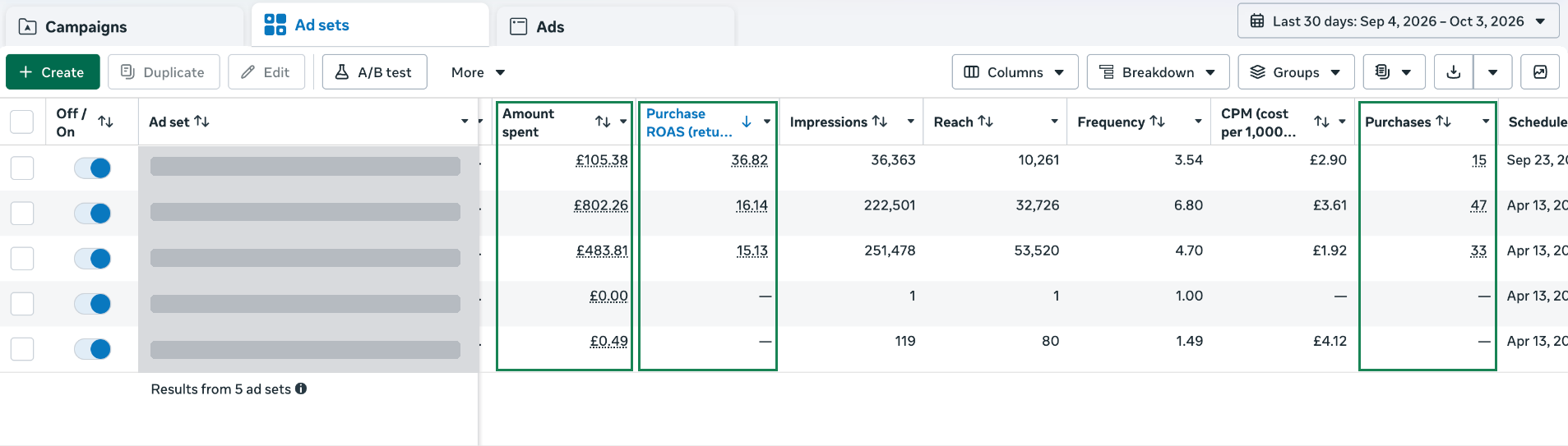Select the £4.12 CPM cell
The image size is (1568, 446).
pos(1330,341)
